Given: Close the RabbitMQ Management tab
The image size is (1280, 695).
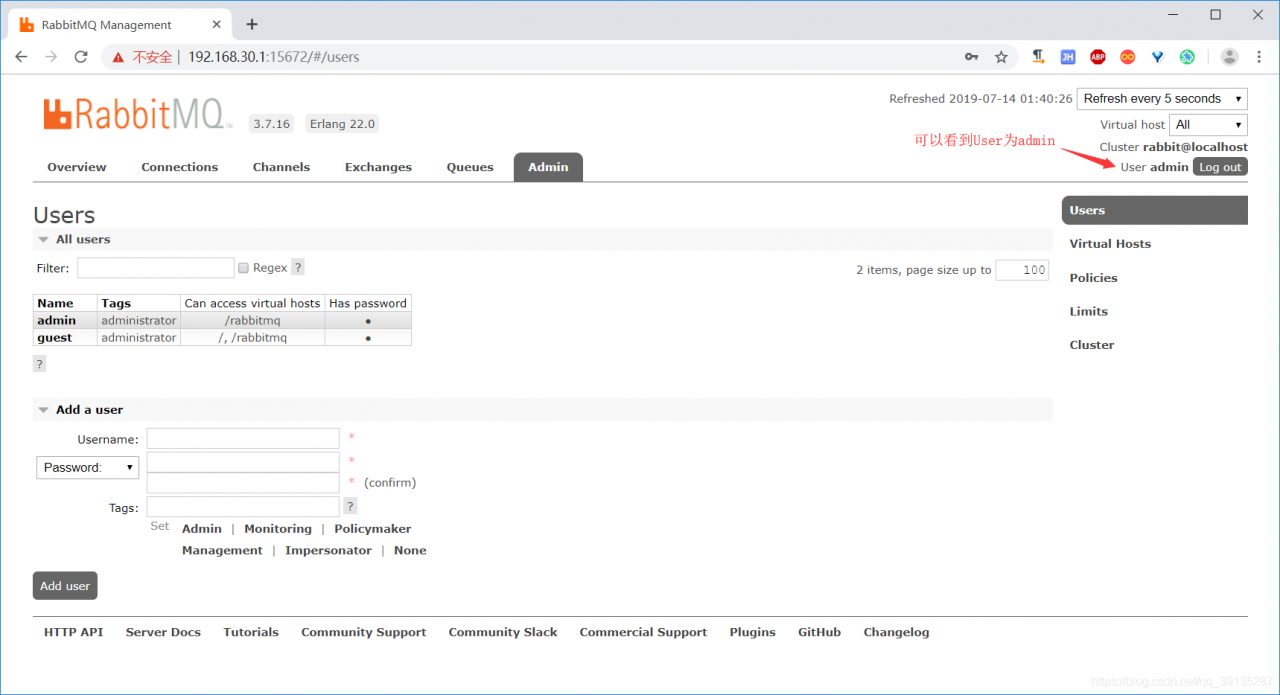Looking at the screenshot, I should [x=217, y=24].
